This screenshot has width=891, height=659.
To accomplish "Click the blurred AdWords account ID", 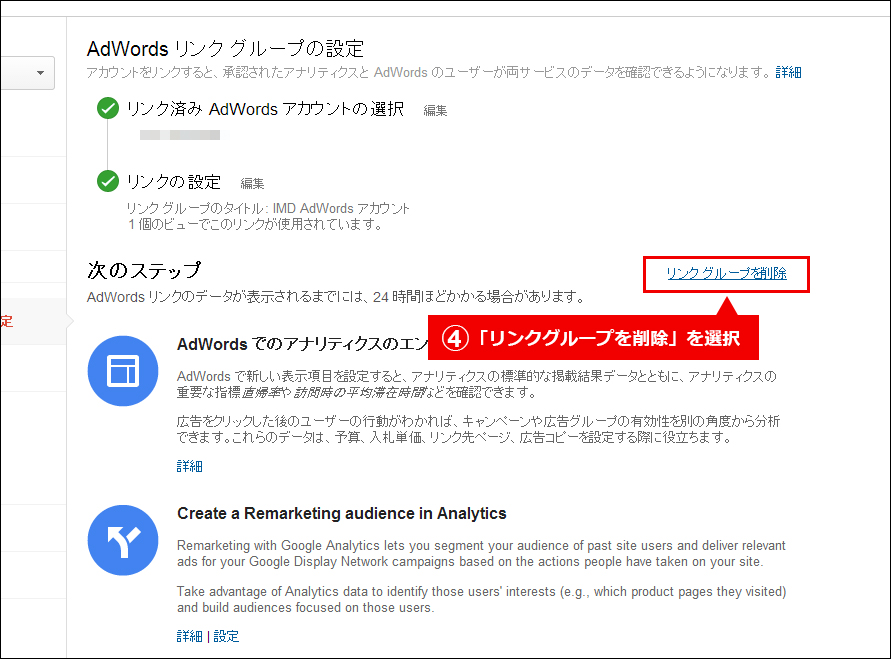I will (x=180, y=135).
